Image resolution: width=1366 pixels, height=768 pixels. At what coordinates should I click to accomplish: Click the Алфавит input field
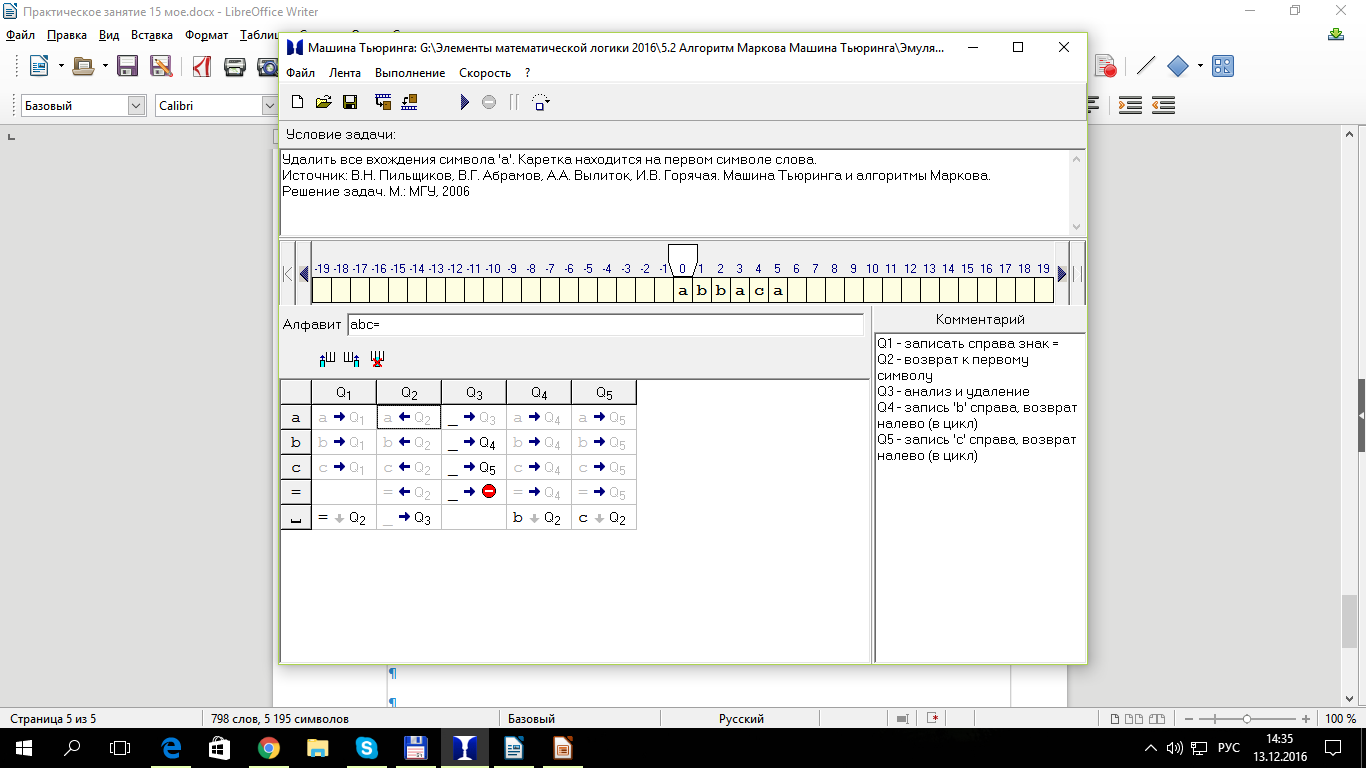(605, 325)
